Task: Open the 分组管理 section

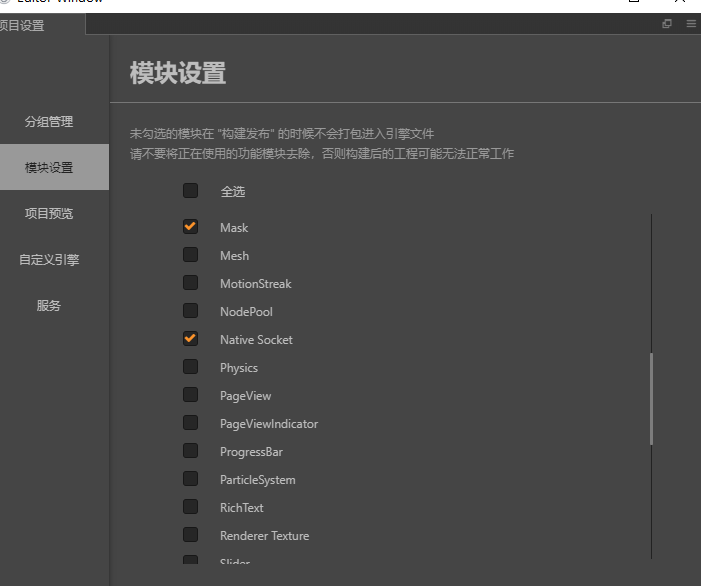Action: click(49, 122)
